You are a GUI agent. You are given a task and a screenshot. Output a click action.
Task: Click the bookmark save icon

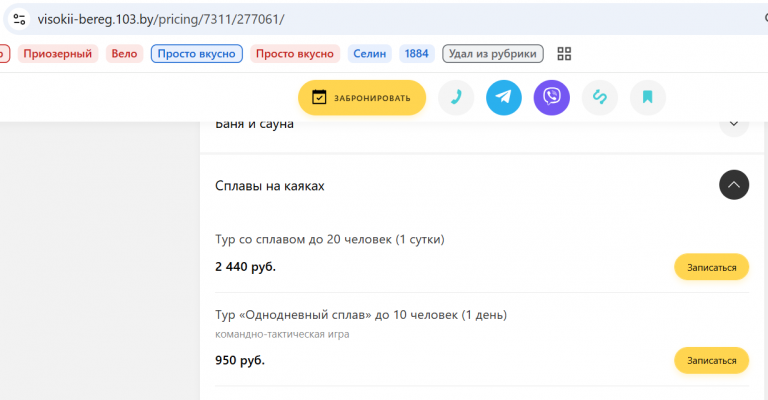(x=648, y=97)
